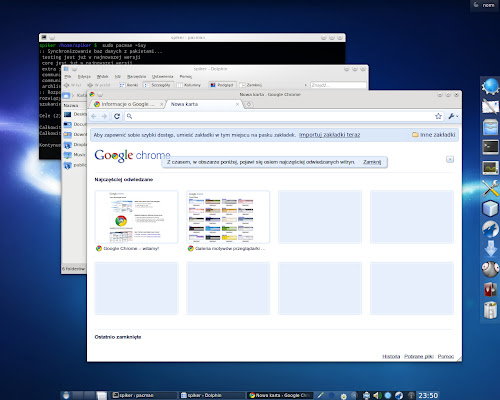This screenshot has height=400, width=500.
Task: Open the 'Plik' menu in Dolphin
Action: pyautogui.click(x=68, y=77)
